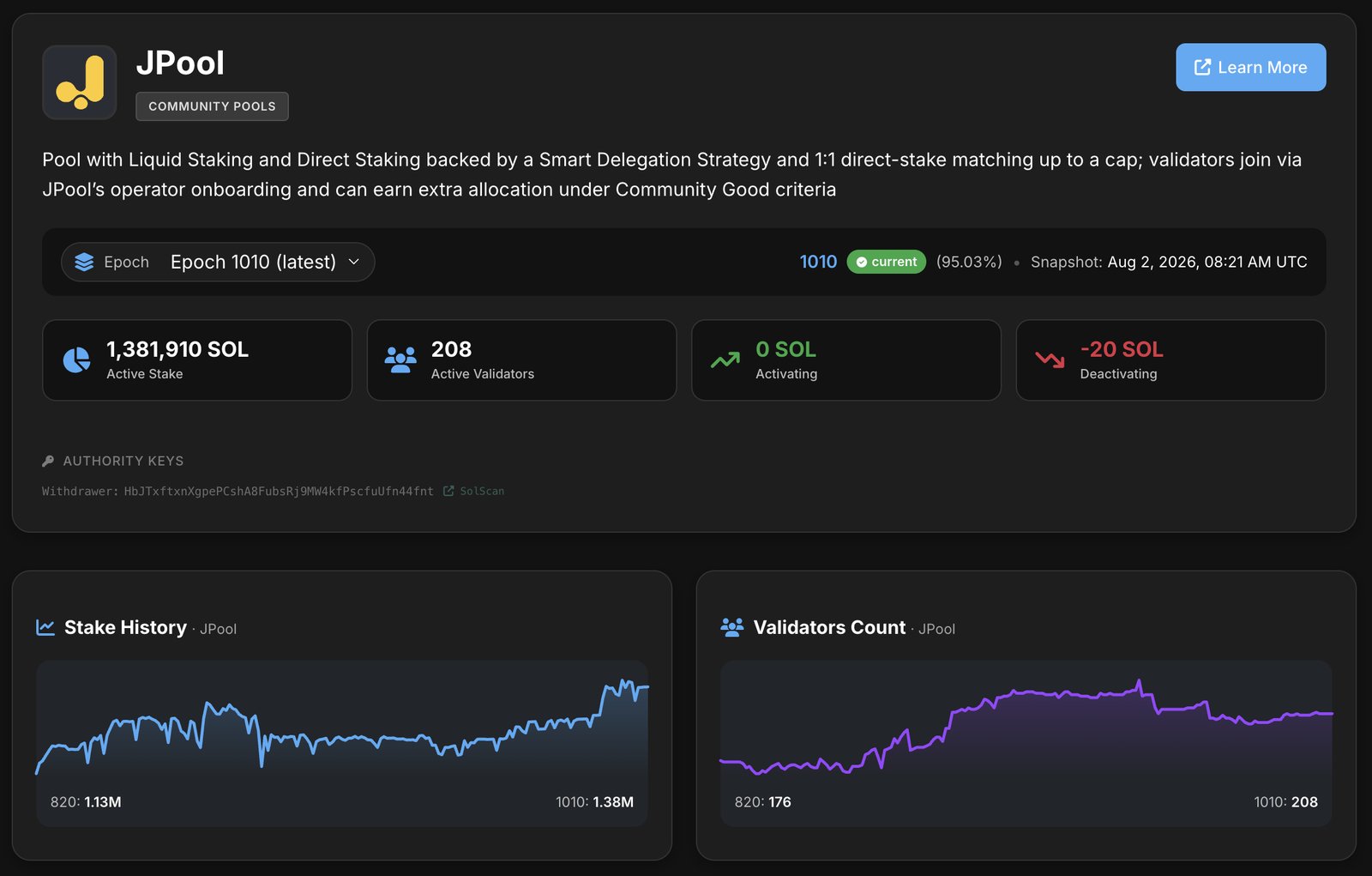This screenshot has width=1372, height=876.
Task: Click the 0 SOL activating value
Action: pos(786,349)
